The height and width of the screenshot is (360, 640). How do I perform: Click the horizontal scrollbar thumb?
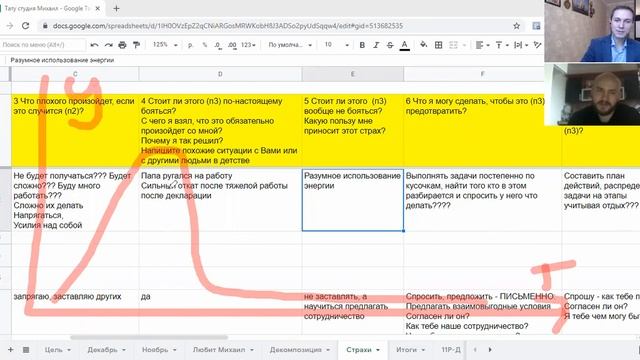(x=149, y=338)
